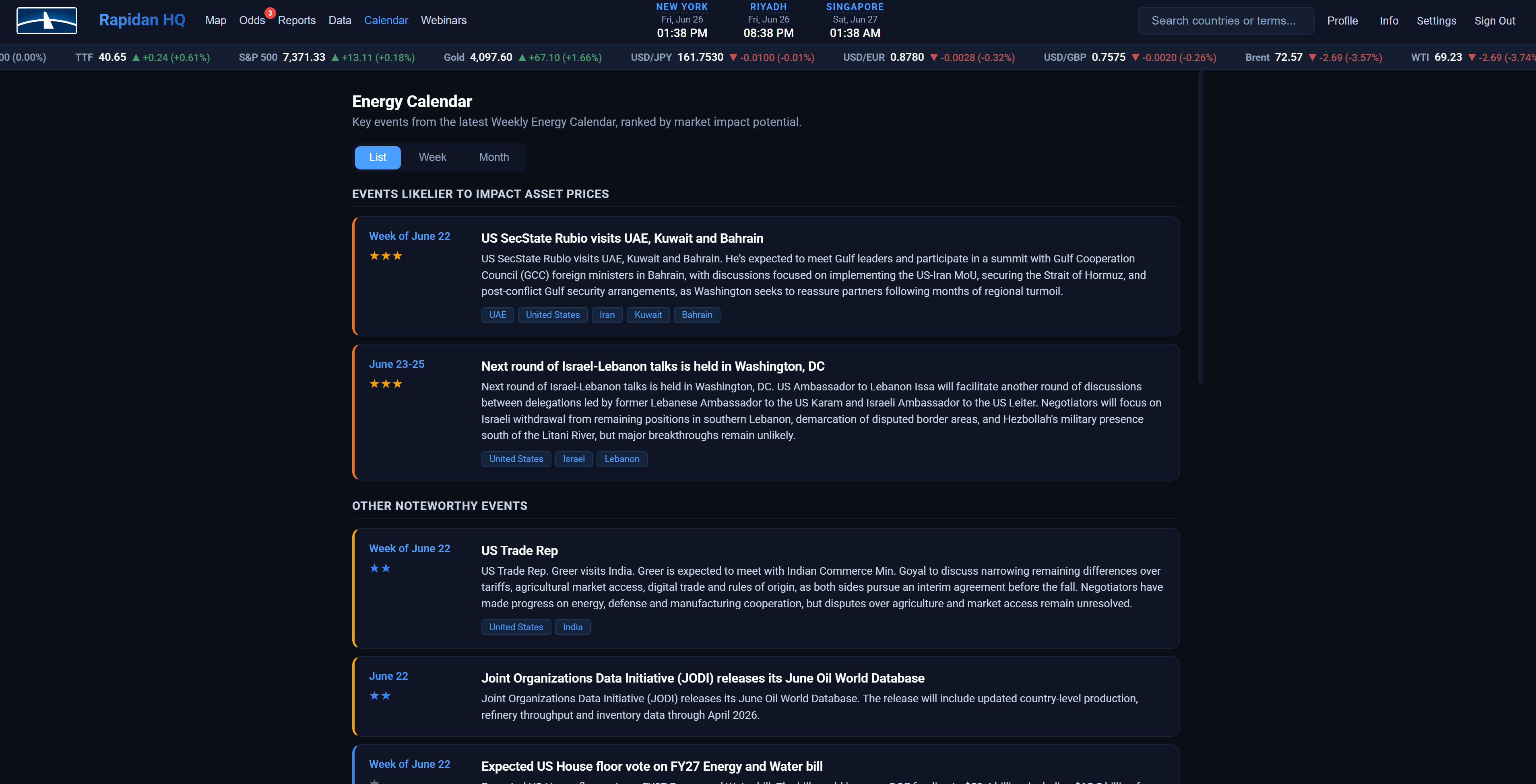Click the green up arrow beside S&P 500 change
The height and width of the screenshot is (784, 1536).
coord(335,58)
